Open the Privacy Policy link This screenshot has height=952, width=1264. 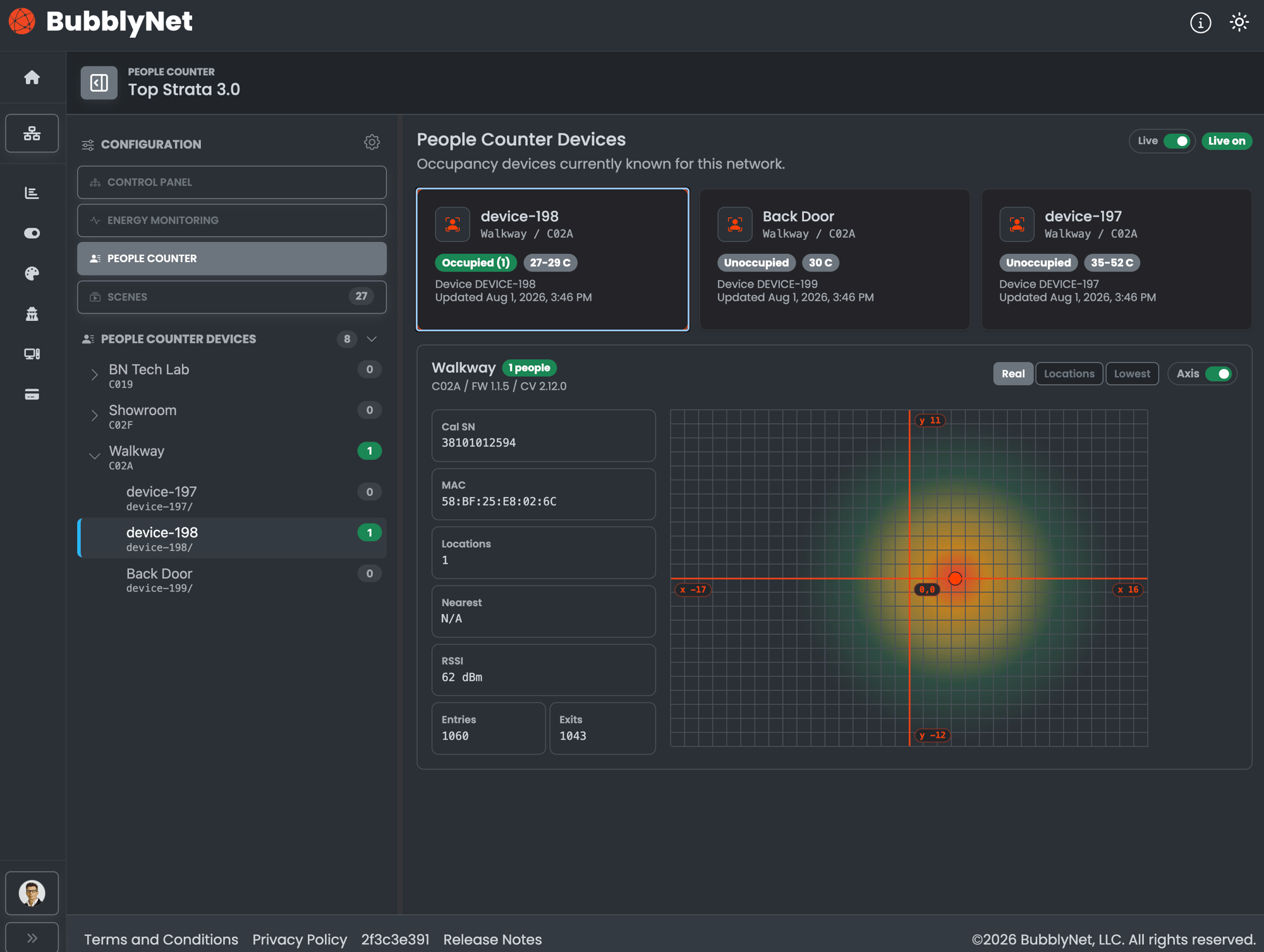click(x=300, y=939)
